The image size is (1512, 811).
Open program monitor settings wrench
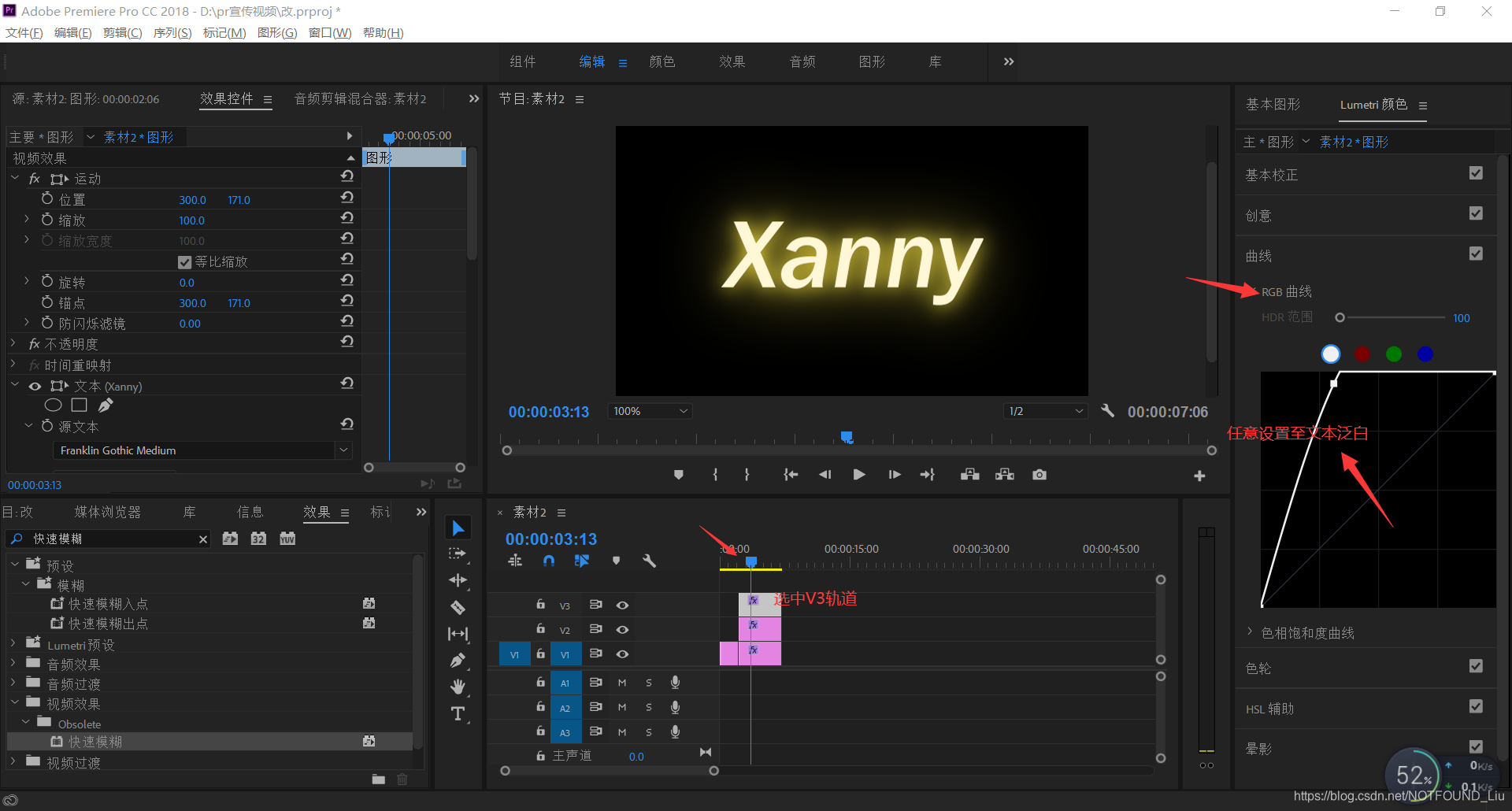(x=1107, y=410)
